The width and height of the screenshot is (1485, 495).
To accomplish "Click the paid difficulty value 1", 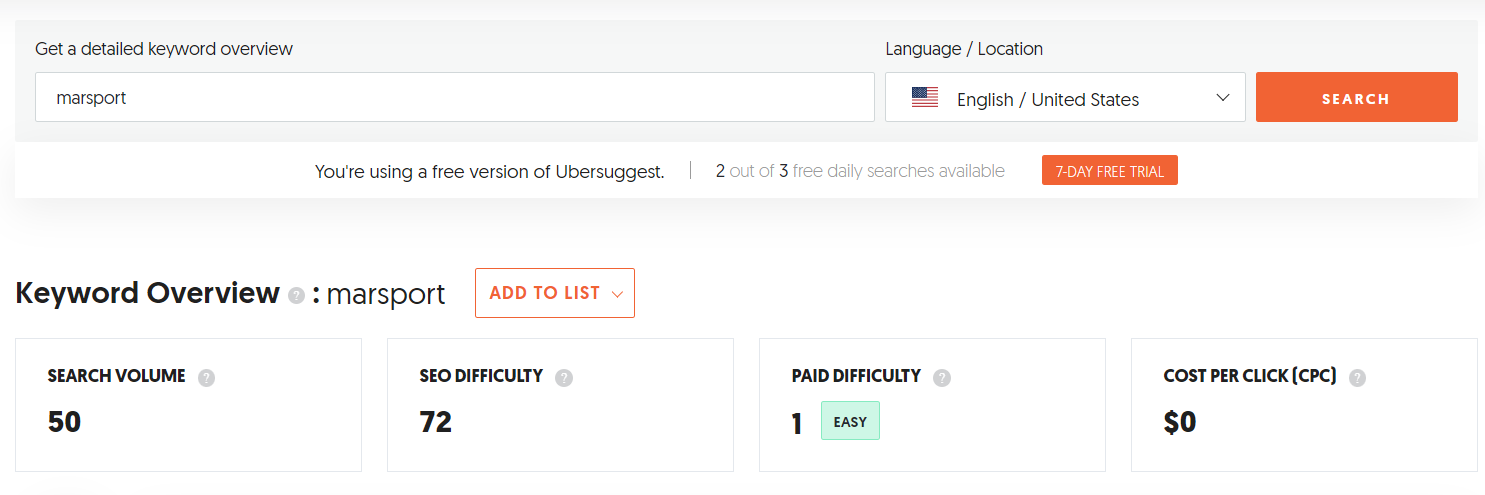I will (797, 425).
